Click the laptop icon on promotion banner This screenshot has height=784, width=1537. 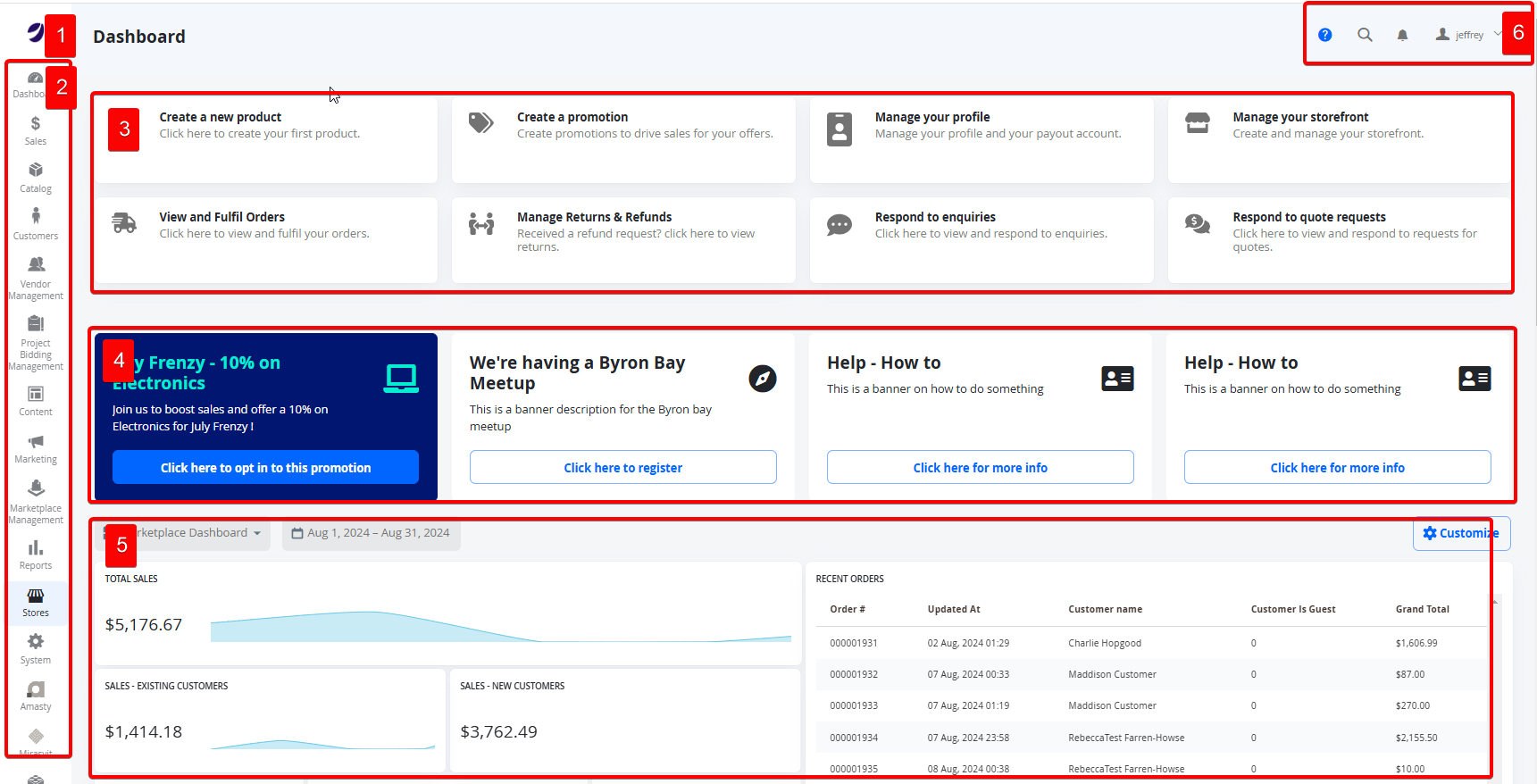point(401,379)
